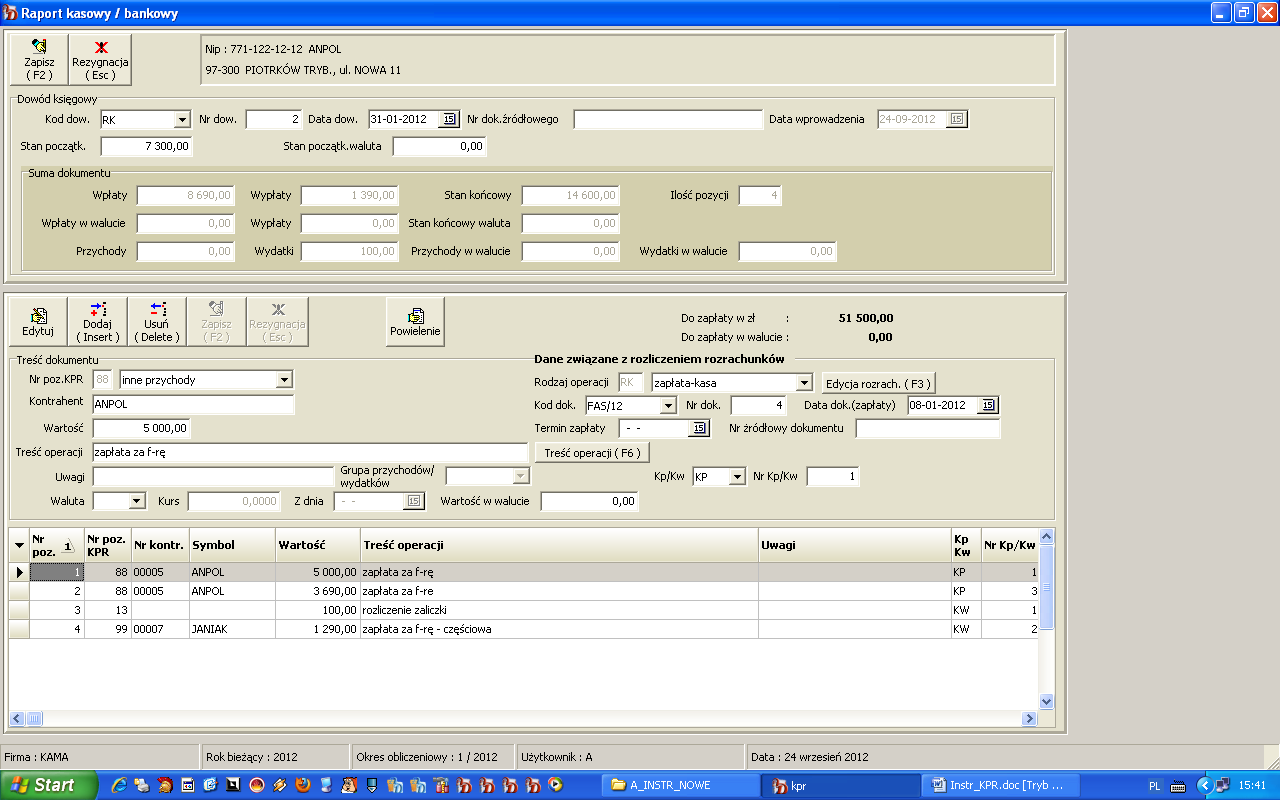The height and width of the screenshot is (800, 1280).
Task: Click the Kontrahent field containing ANPOL
Action: pos(193,404)
